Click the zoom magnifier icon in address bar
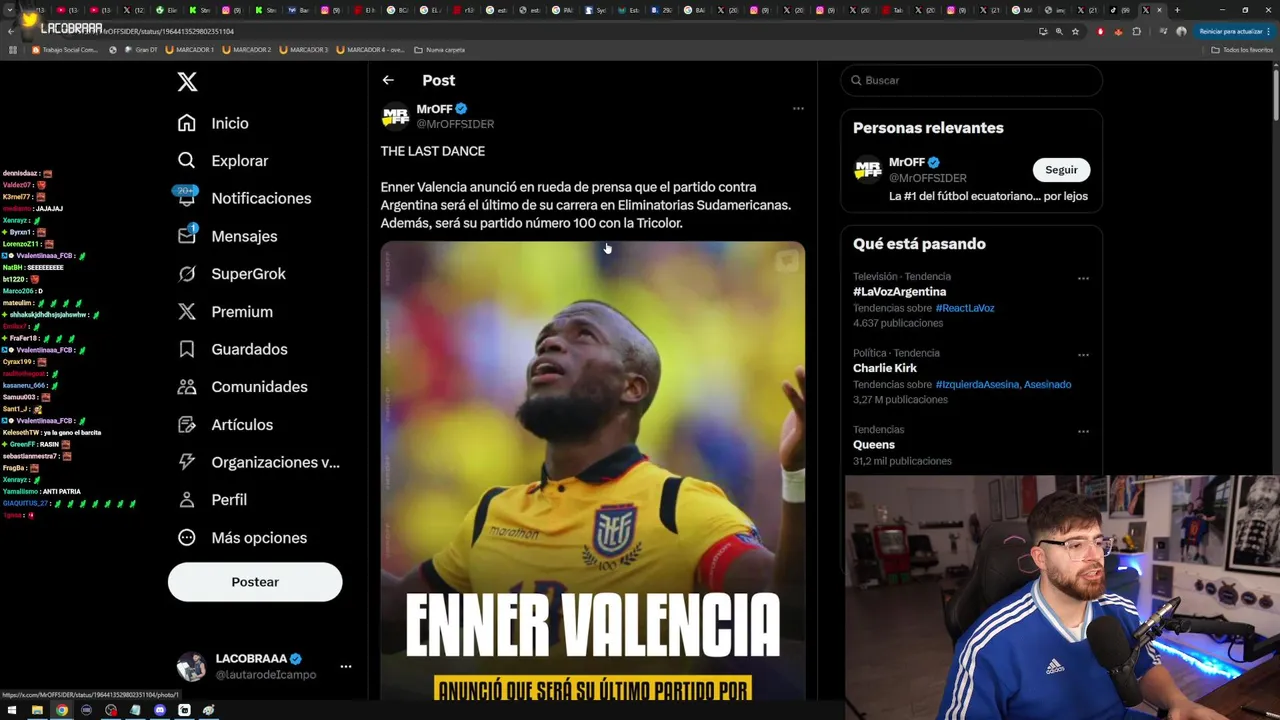The image size is (1280, 720). coord(1059,31)
